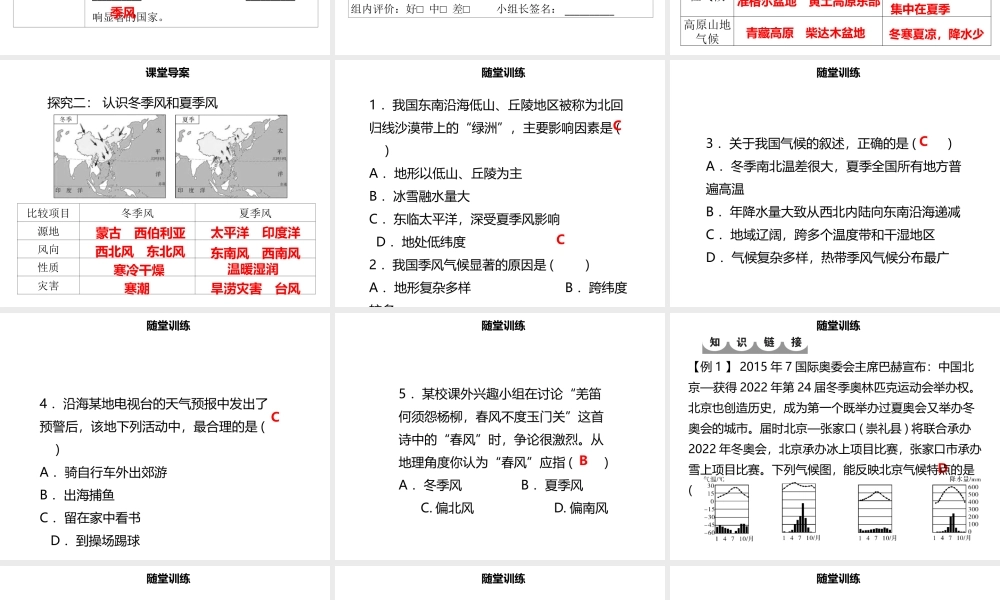
Task: Select the third climate chart in 例1
Action: pyautogui.click(x=877, y=511)
